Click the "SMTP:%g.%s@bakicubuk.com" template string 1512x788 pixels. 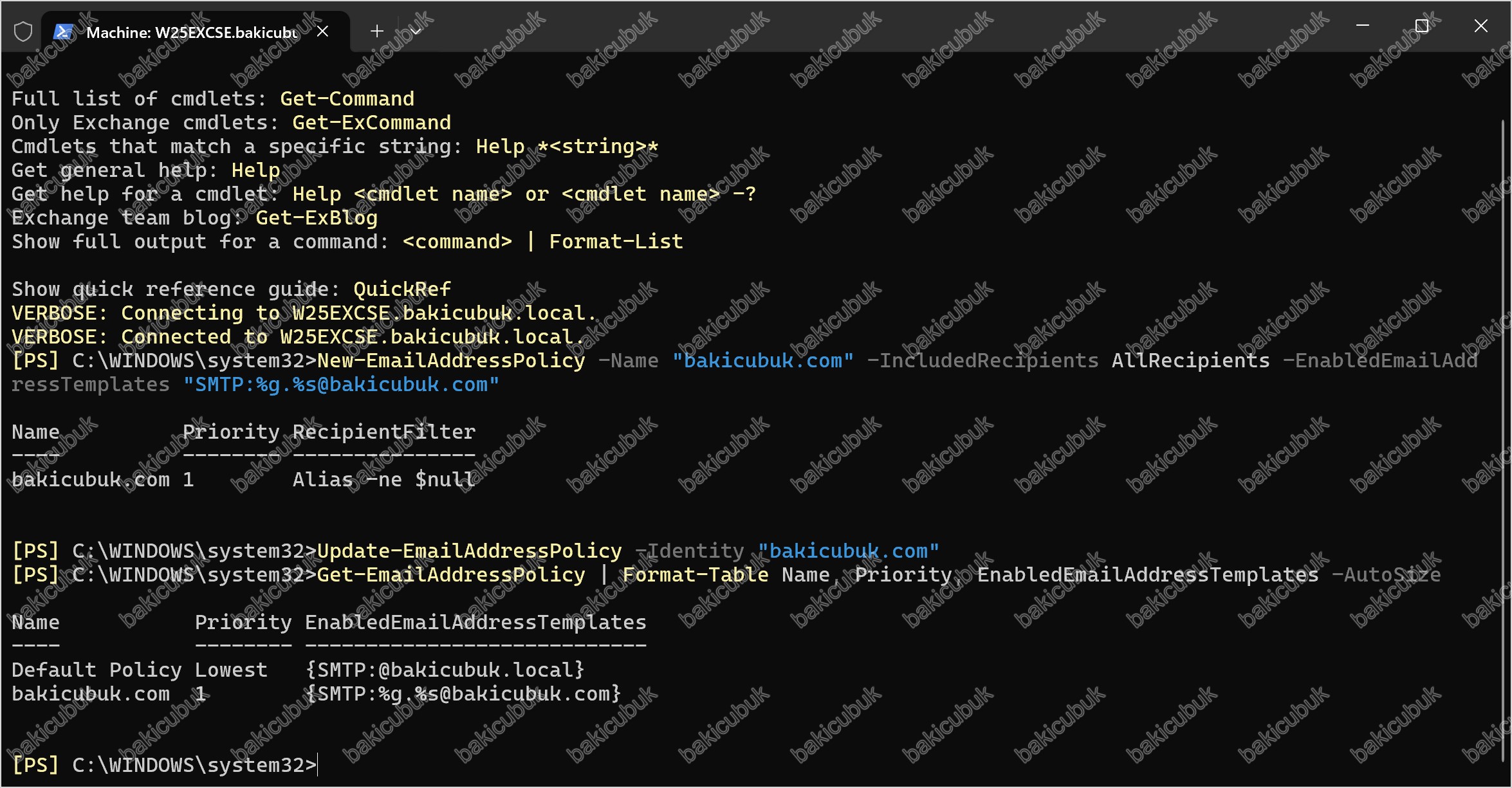click(x=341, y=385)
